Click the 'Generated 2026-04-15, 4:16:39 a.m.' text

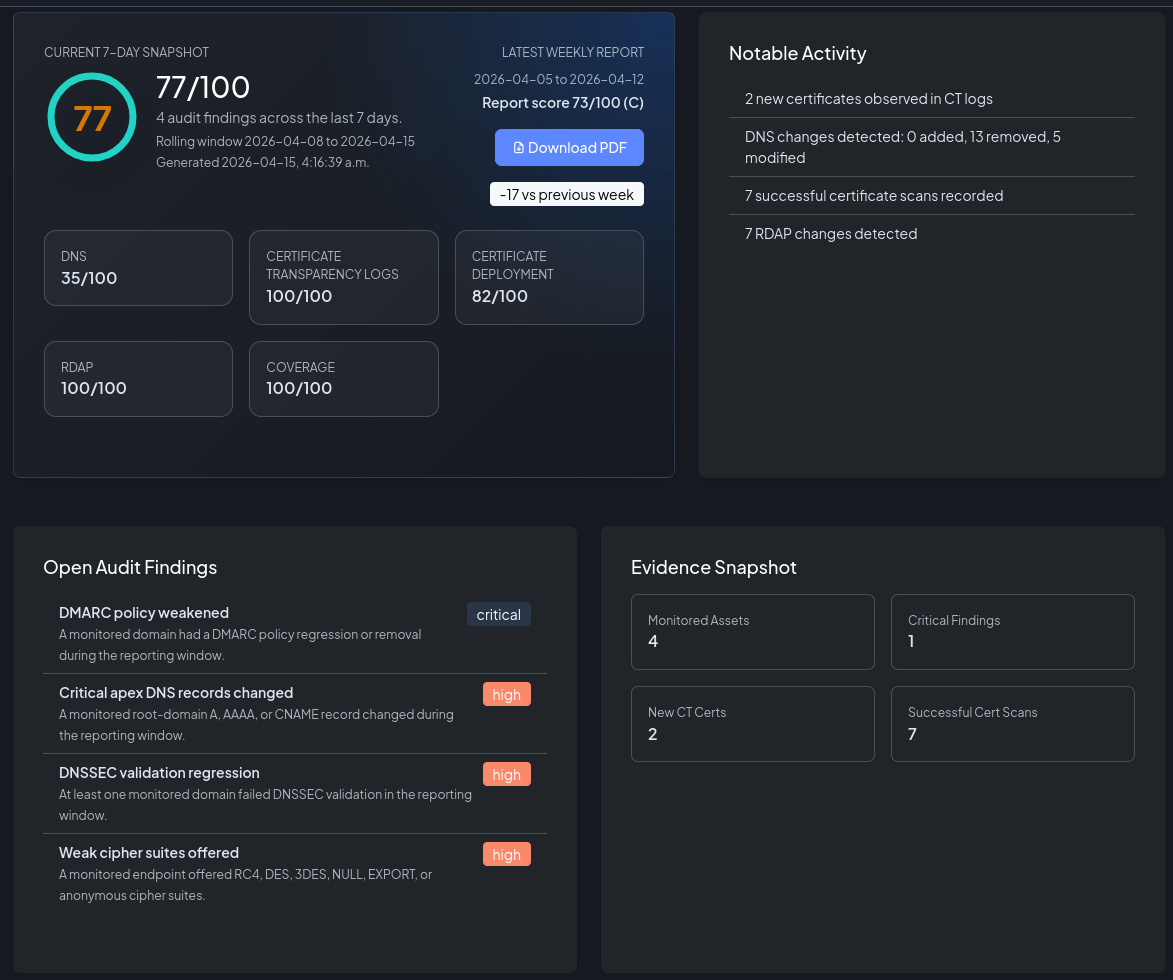point(263,162)
